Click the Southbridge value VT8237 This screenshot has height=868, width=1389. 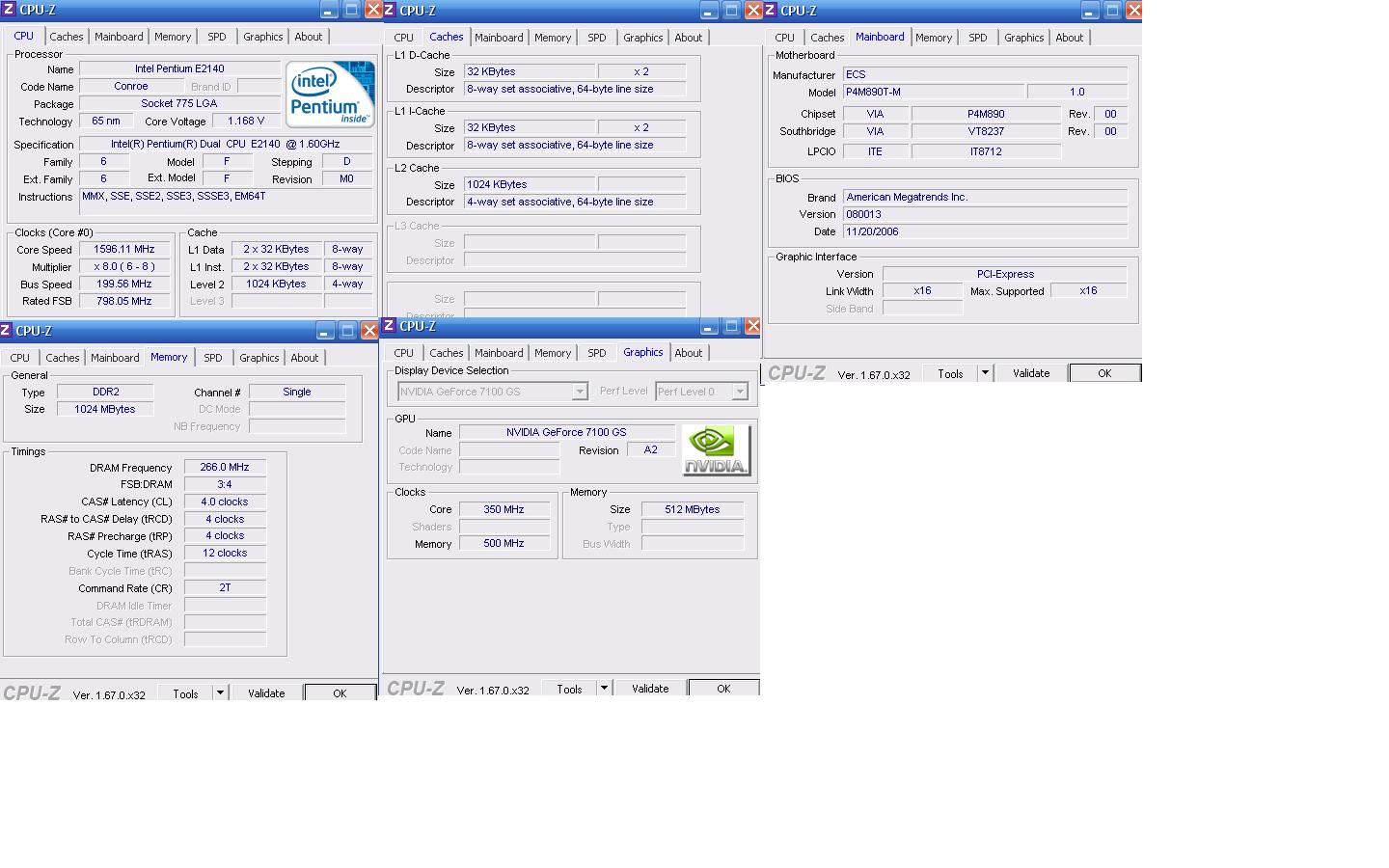pyautogui.click(x=986, y=131)
